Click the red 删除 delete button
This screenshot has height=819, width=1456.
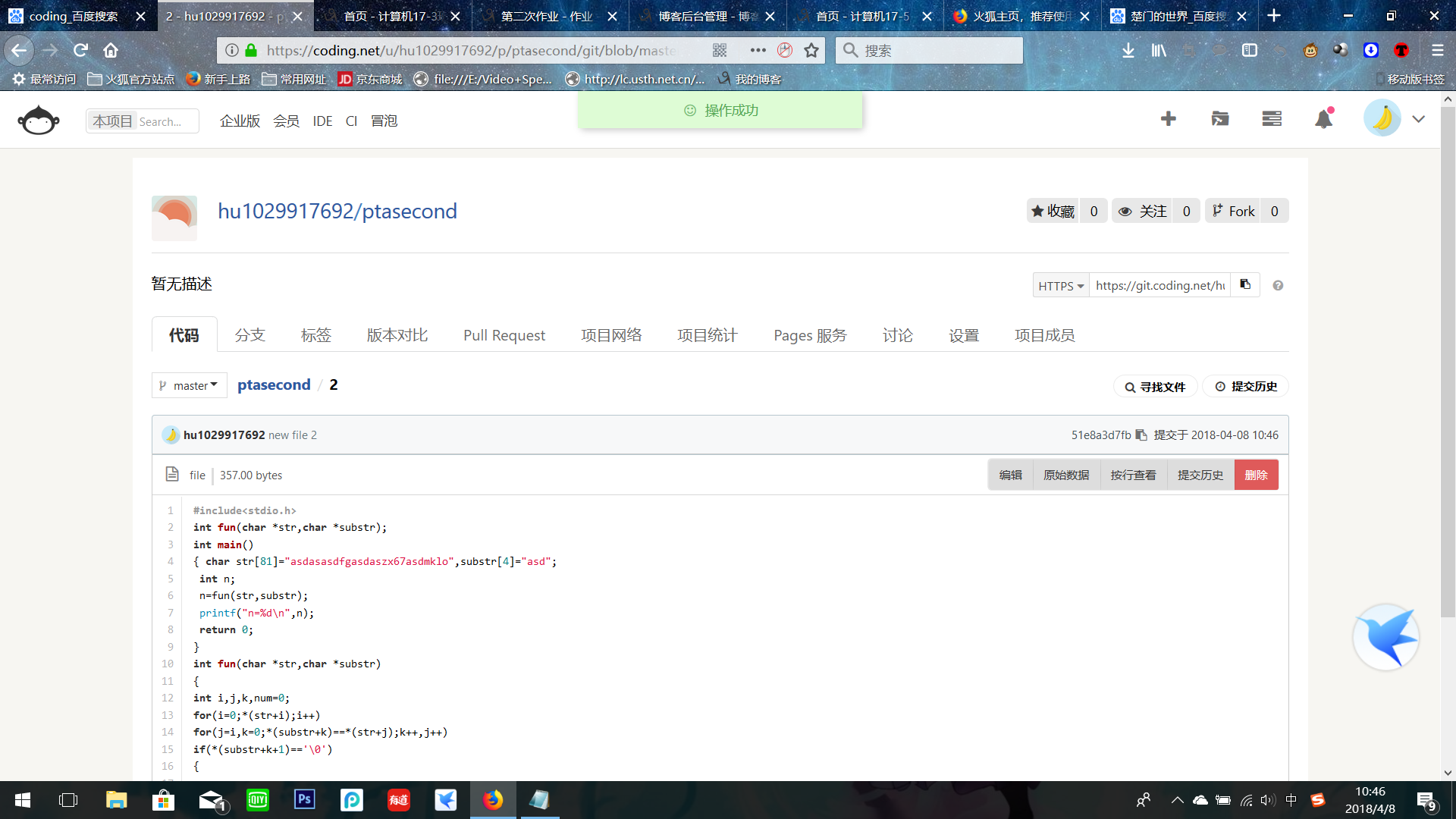click(1256, 475)
